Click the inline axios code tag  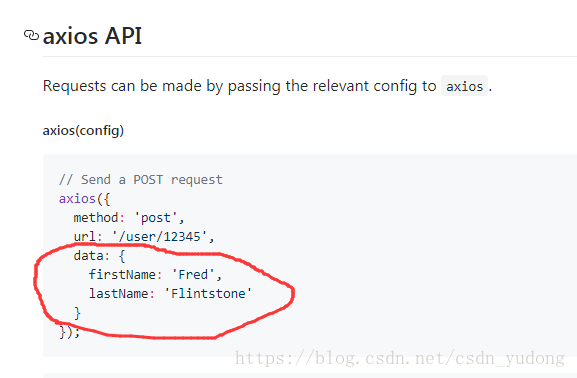pos(464,86)
